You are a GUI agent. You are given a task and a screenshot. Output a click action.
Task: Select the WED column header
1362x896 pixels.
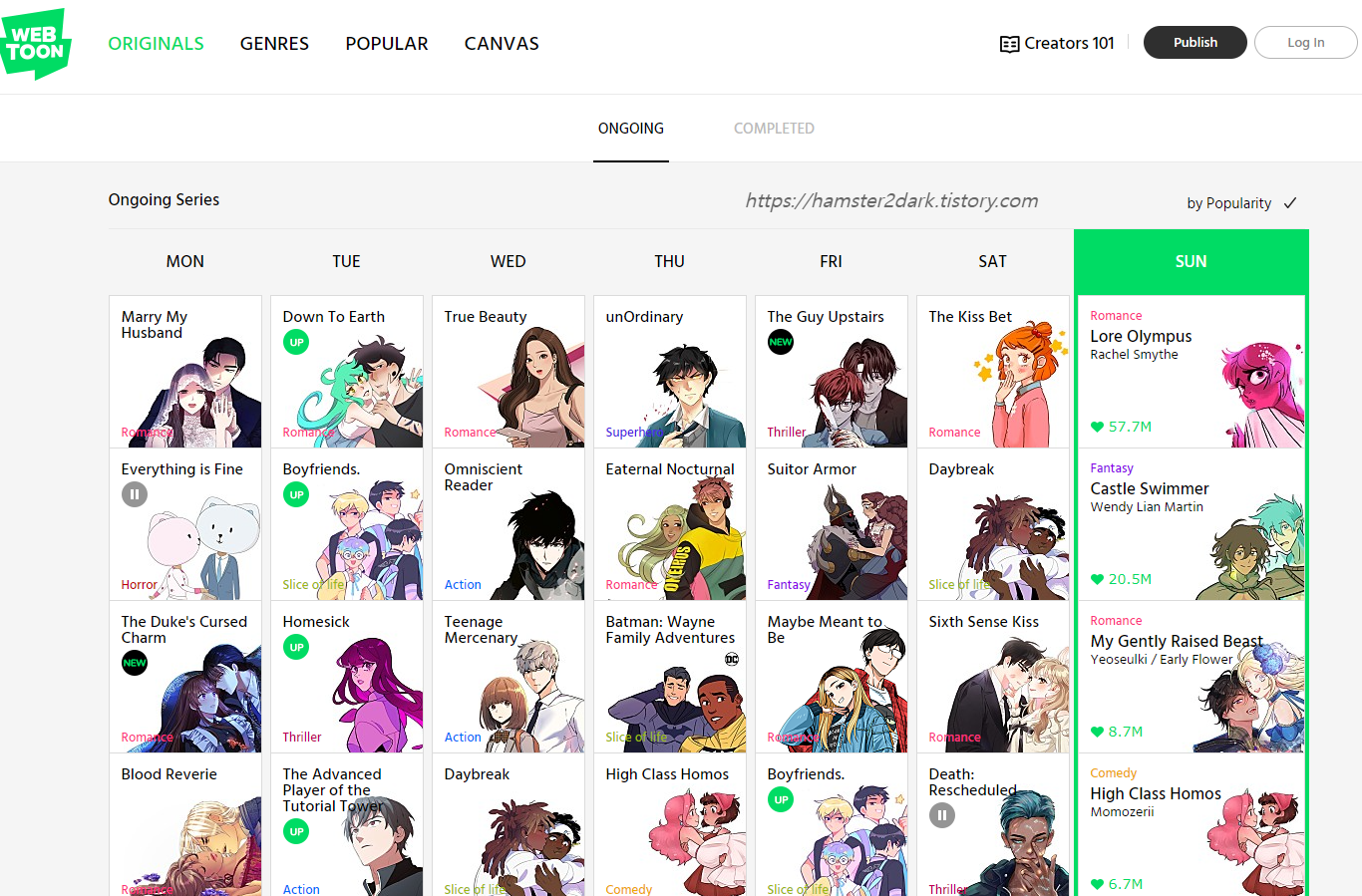(509, 261)
